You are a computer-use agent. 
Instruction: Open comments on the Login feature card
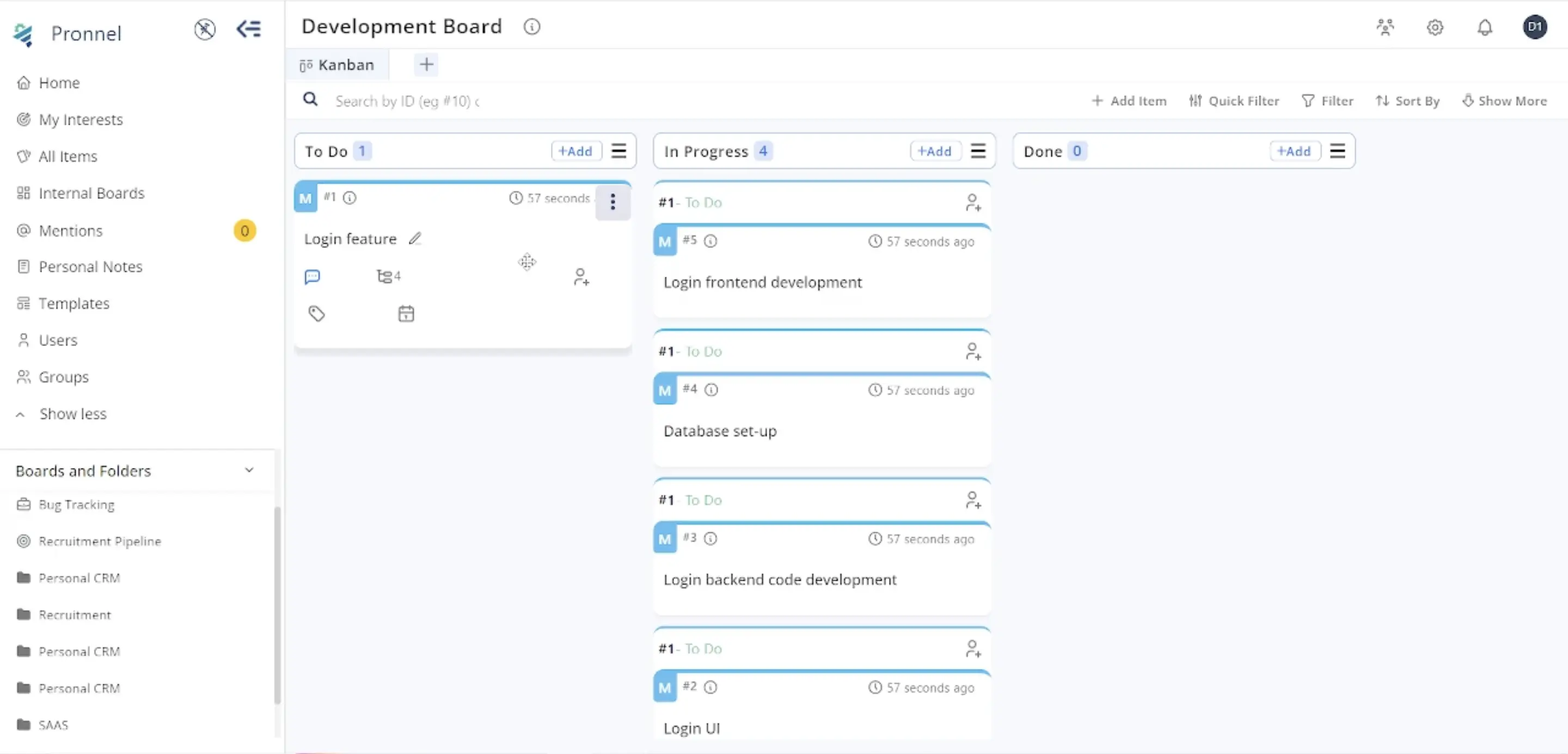tap(313, 277)
